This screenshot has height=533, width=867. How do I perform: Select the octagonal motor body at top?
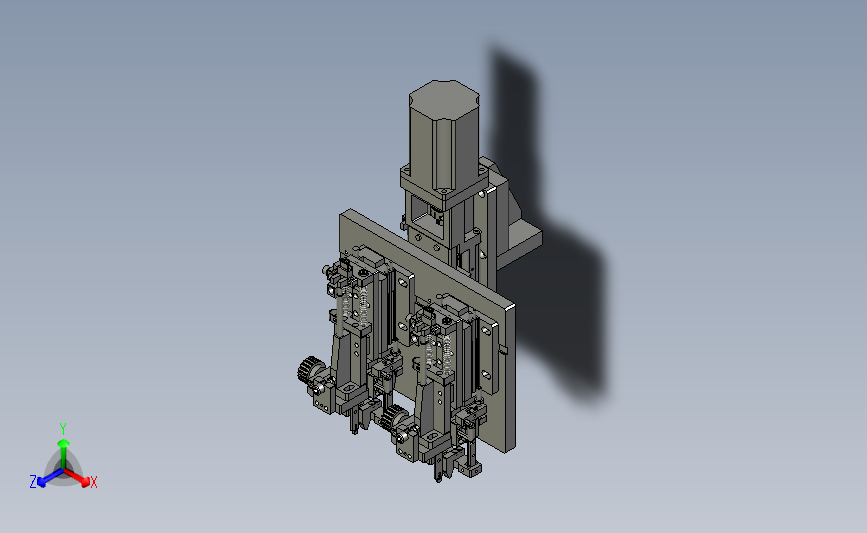pyautogui.click(x=443, y=135)
